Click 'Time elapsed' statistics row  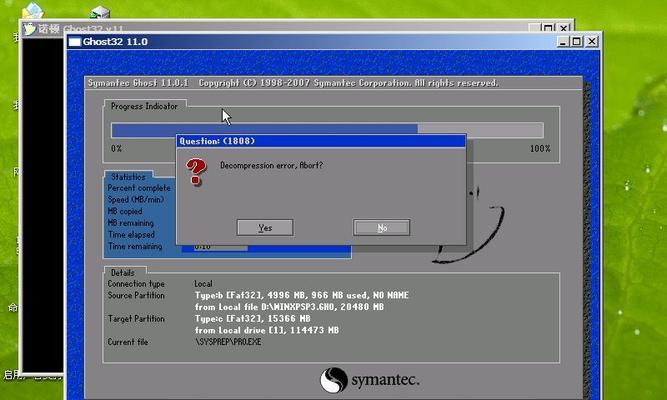[131, 234]
